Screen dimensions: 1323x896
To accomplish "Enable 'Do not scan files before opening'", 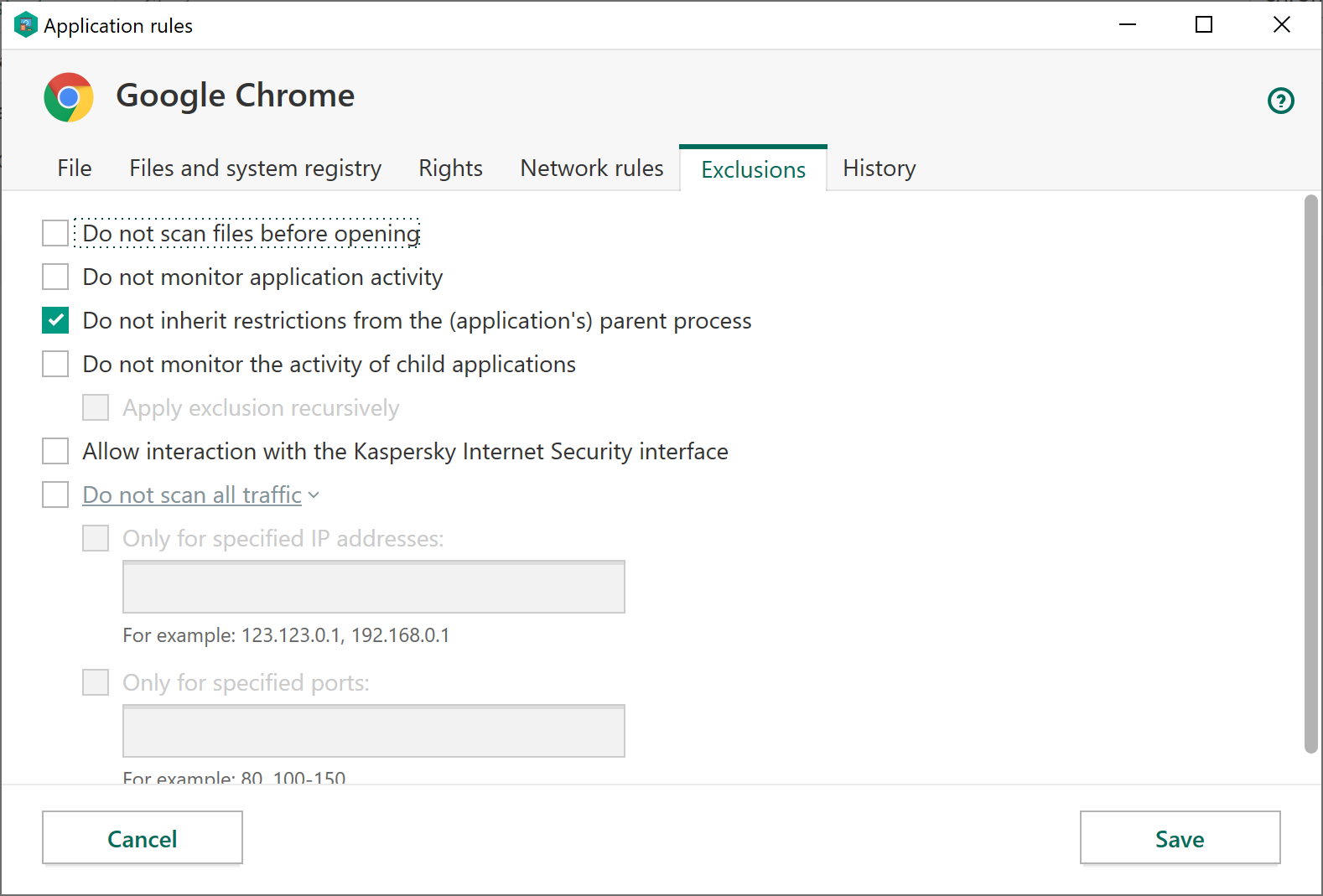I will [55, 233].
